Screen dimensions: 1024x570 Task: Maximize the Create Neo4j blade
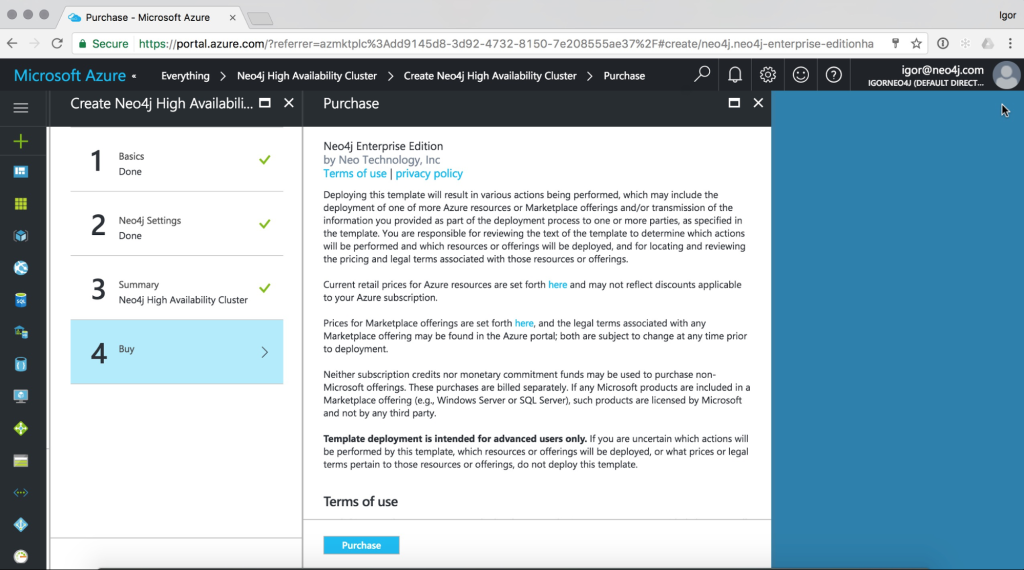[264, 103]
